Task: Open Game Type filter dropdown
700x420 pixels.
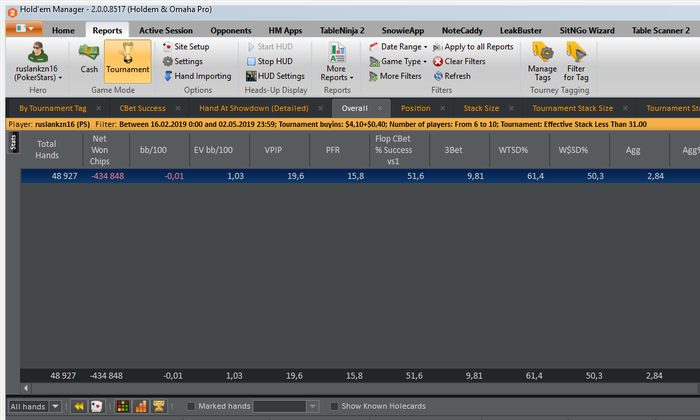Action: click(398, 61)
